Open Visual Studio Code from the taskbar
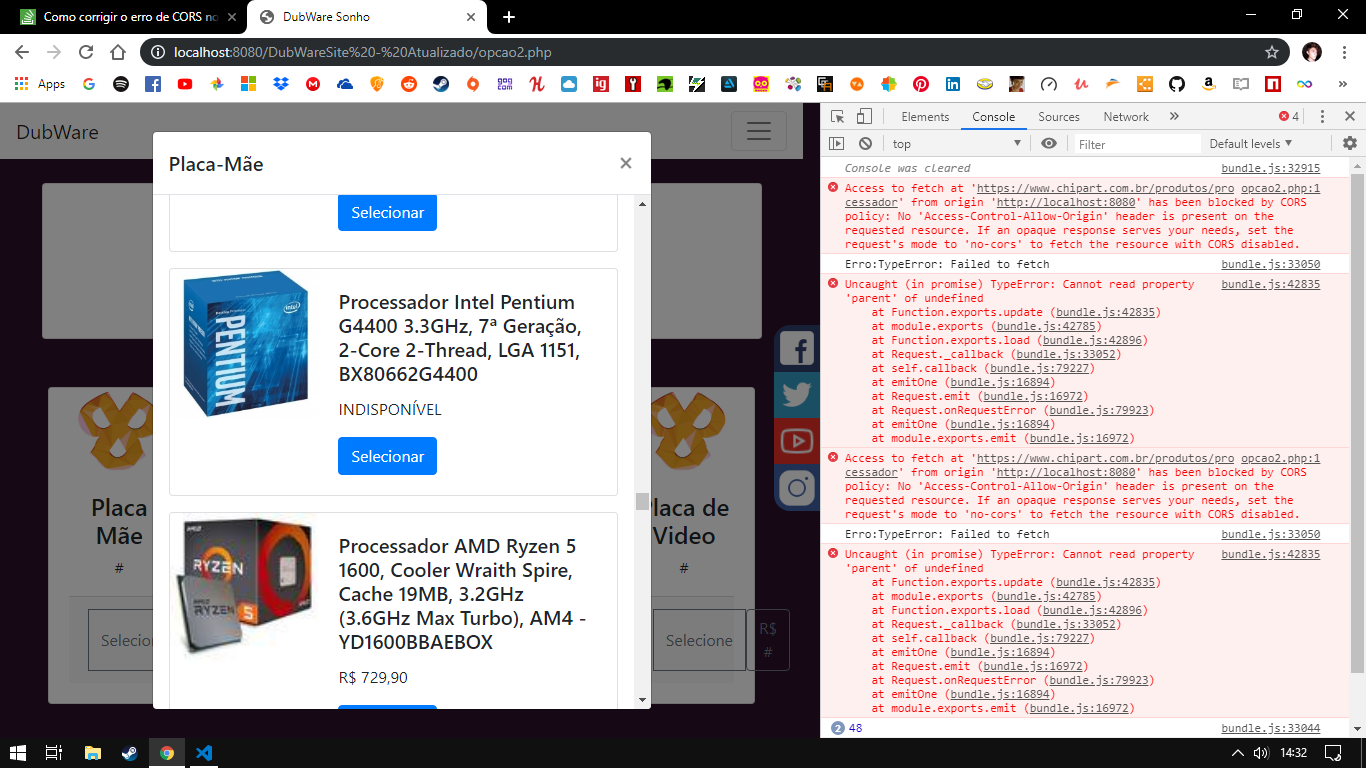 click(x=204, y=753)
